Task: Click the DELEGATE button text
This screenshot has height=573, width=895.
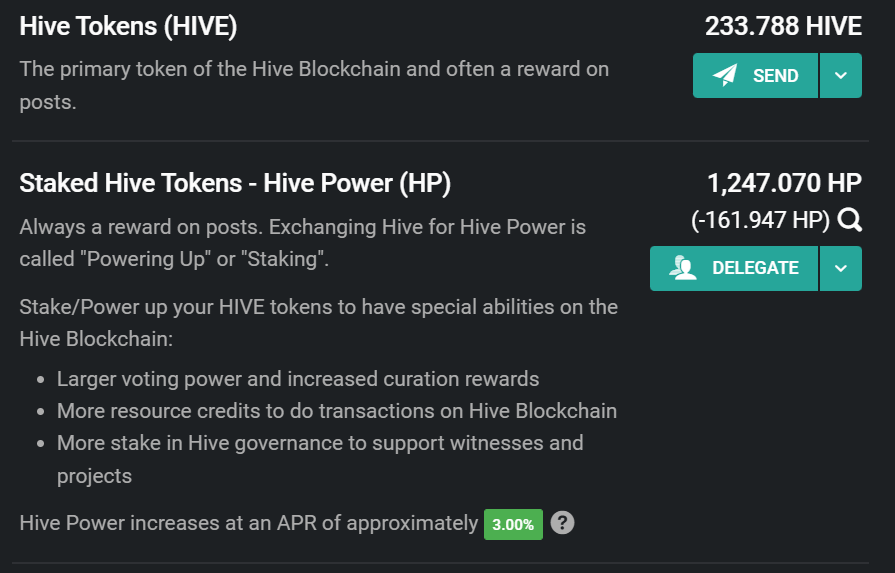Action: tap(755, 268)
